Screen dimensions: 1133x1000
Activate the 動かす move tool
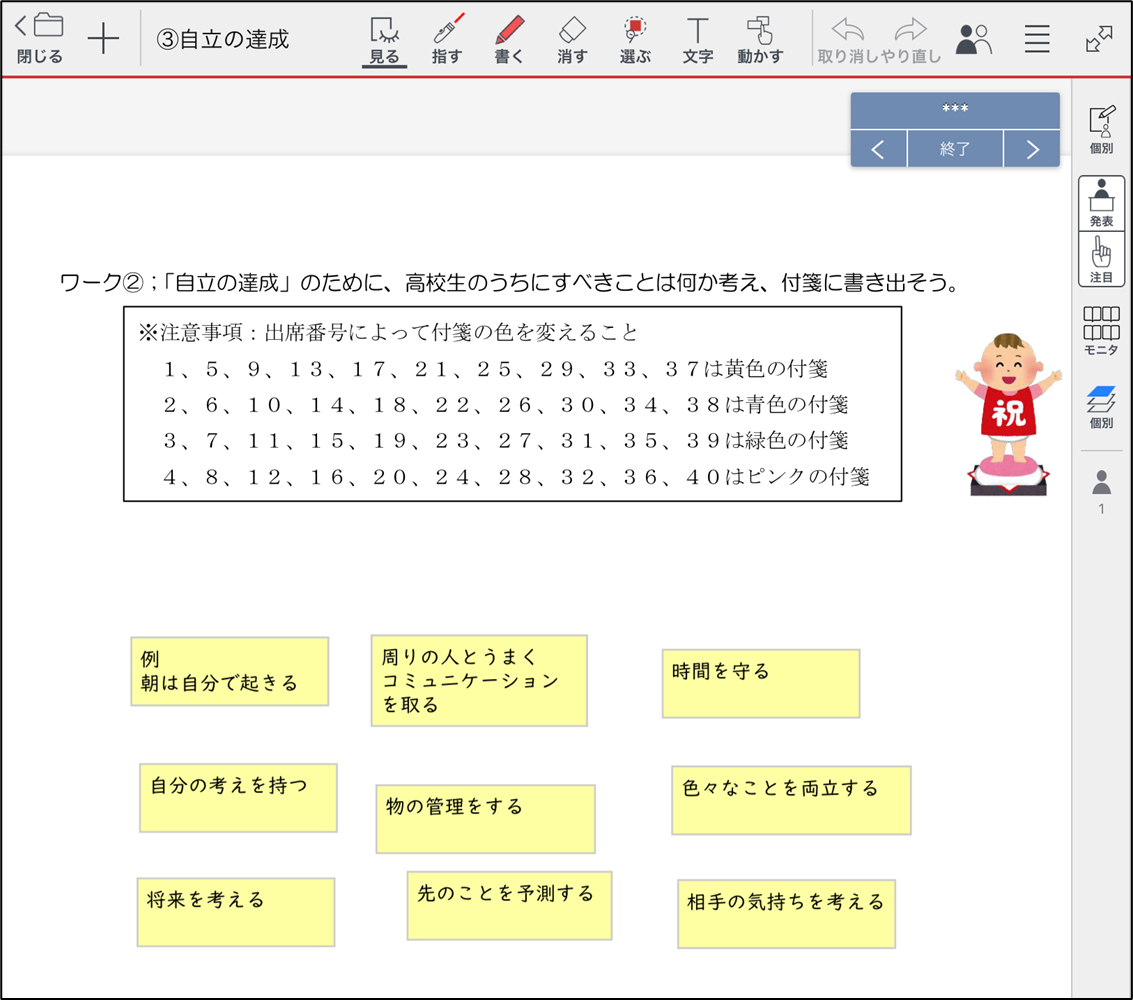(x=760, y=39)
